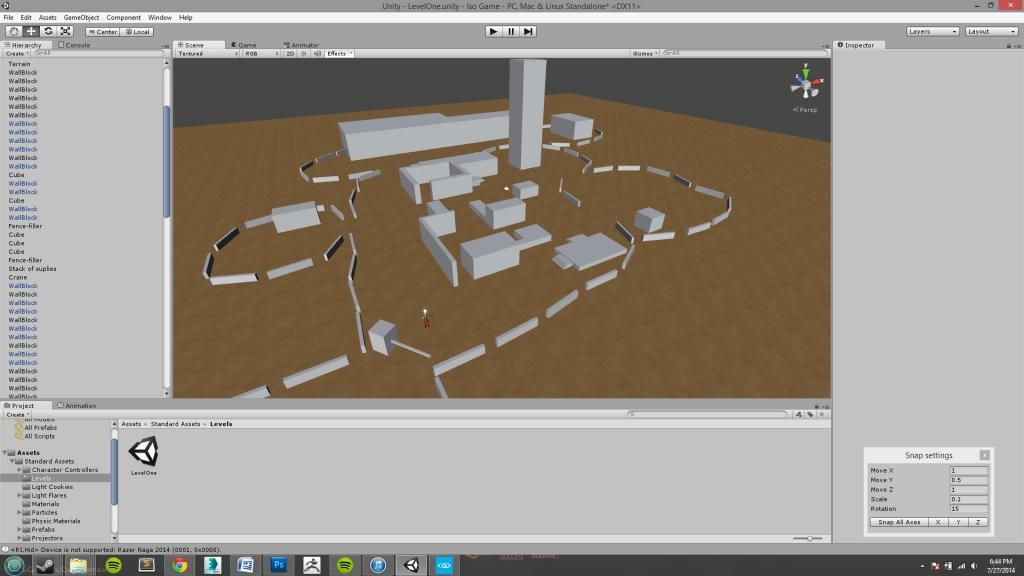
Task: Select the Move tool
Action: point(31,31)
